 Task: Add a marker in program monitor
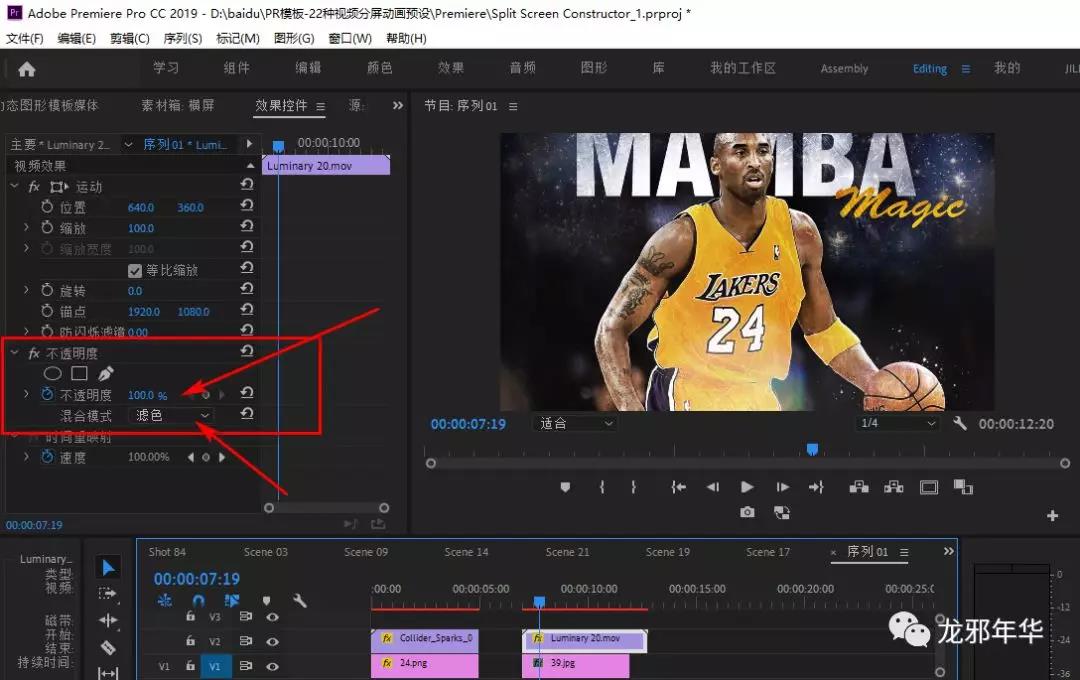[565, 487]
